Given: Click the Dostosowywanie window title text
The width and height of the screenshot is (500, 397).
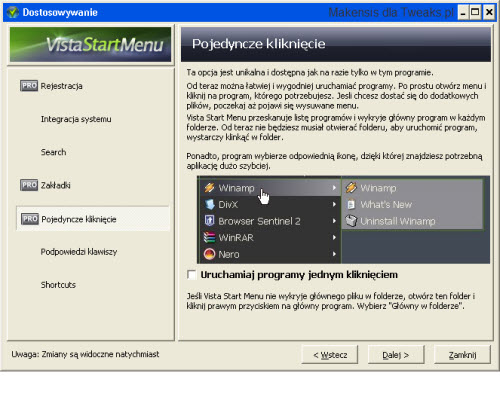Looking at the screenshot, I should pyautogui.click(x=60, y=12).
